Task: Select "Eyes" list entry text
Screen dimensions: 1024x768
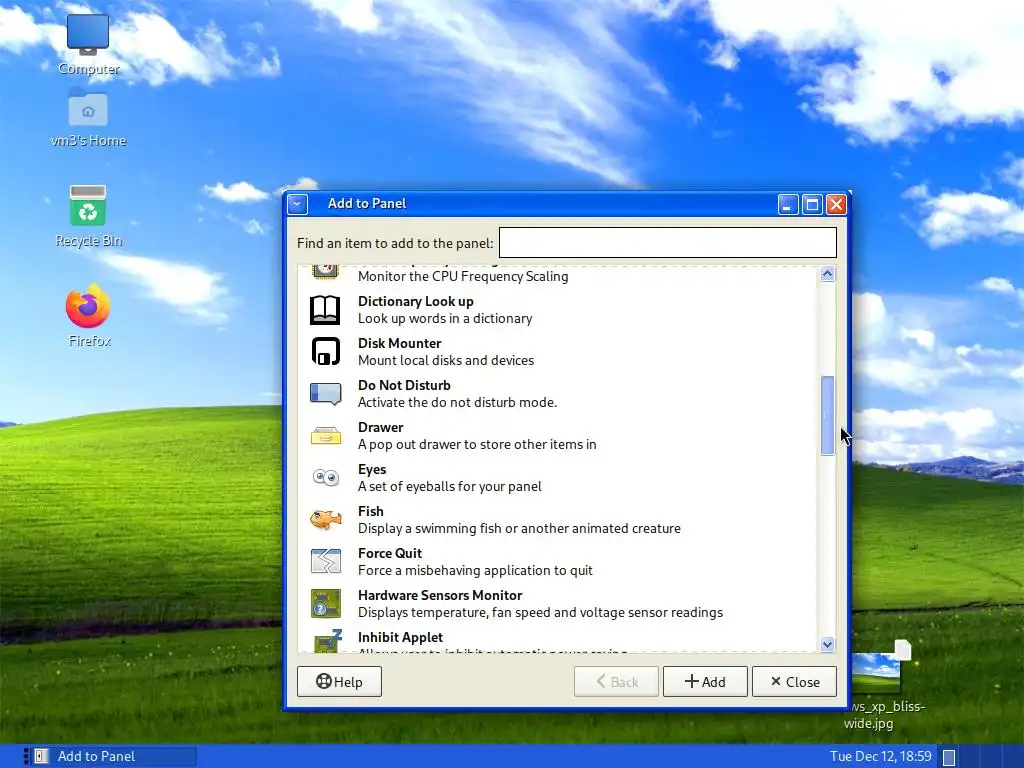Action: click(372, 469)
